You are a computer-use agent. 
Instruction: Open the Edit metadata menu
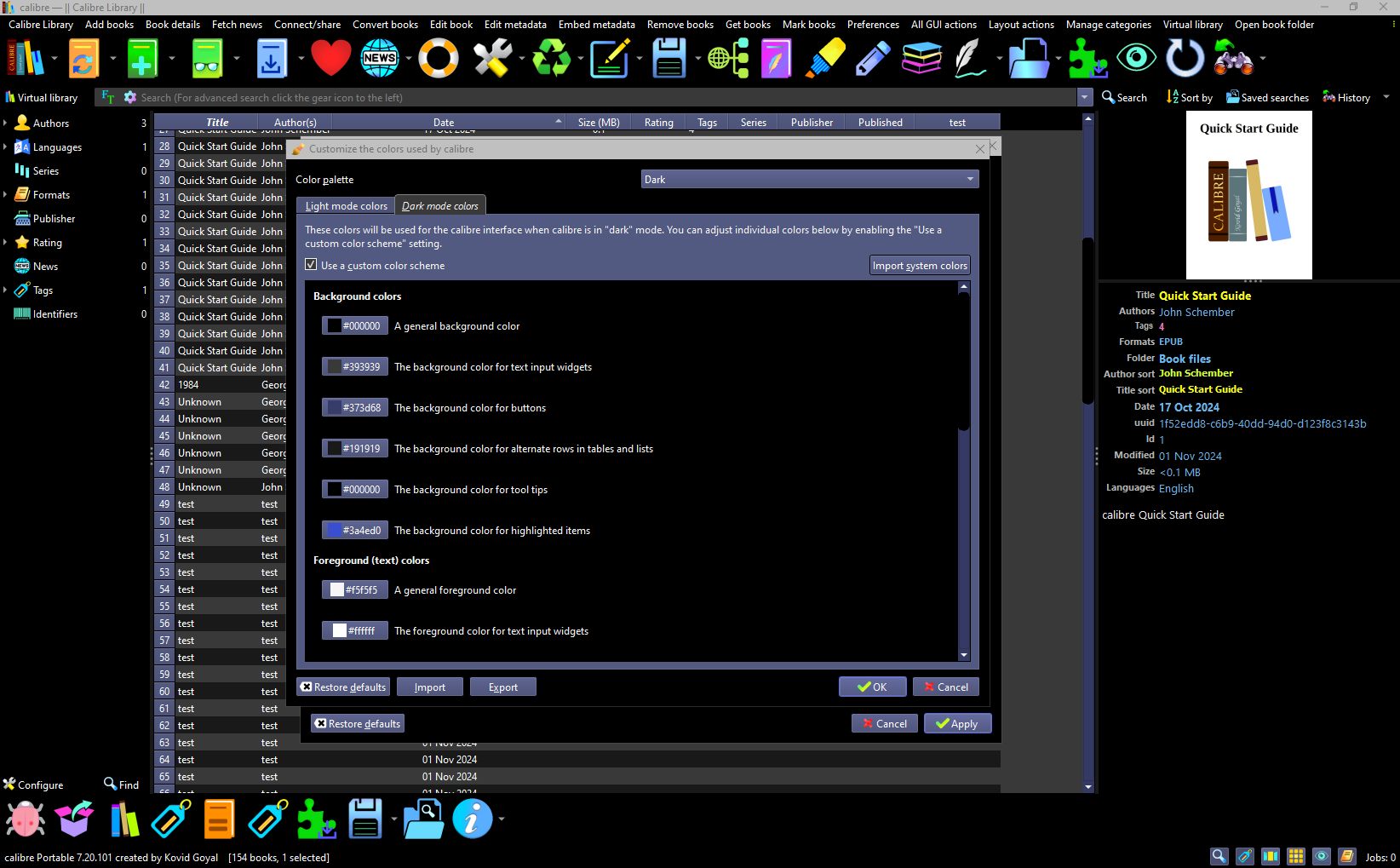click(515, 25)
